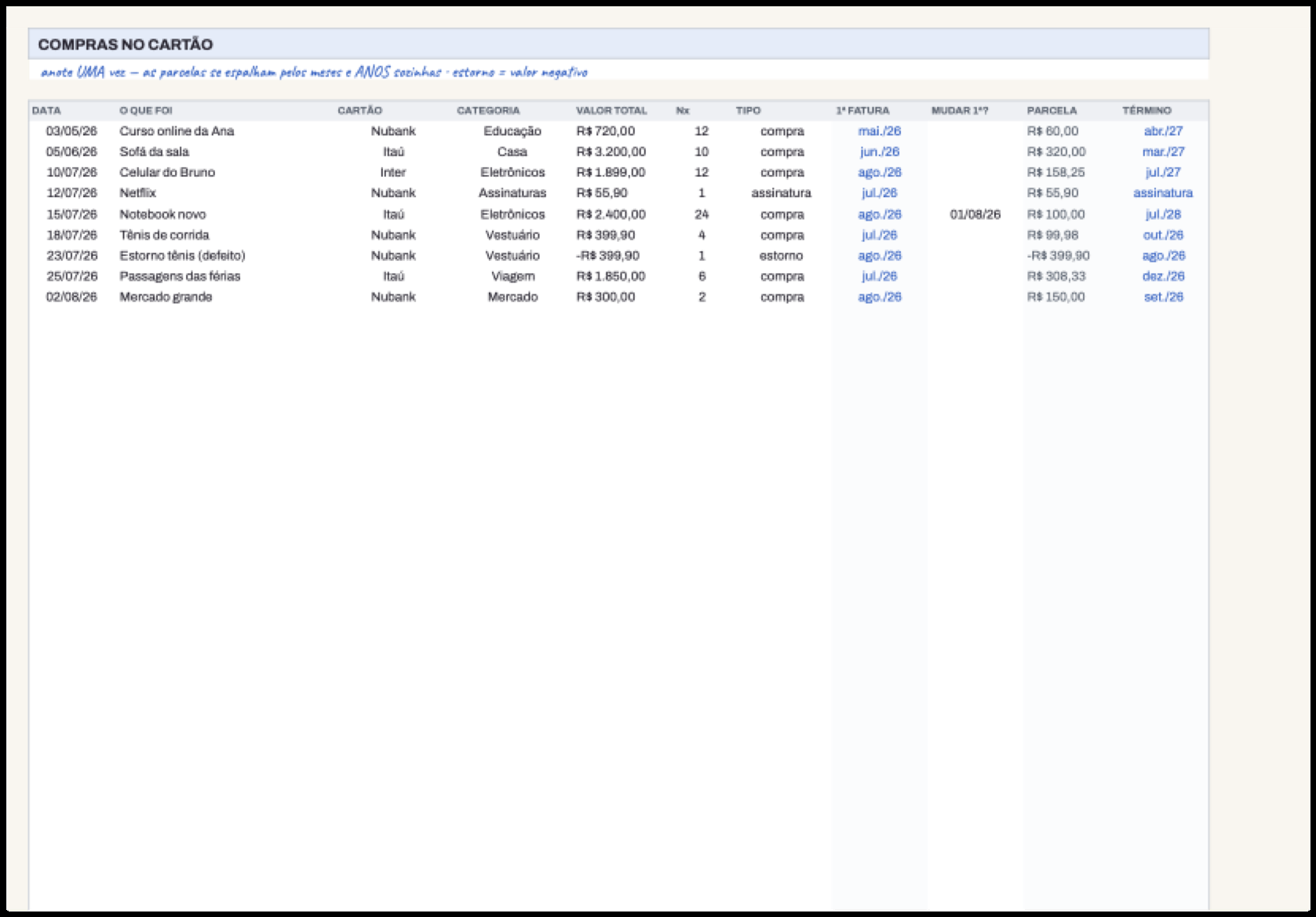Click the R$ 320,00 installment cell
1316x917 pixels.
(x=1055, y=152)
